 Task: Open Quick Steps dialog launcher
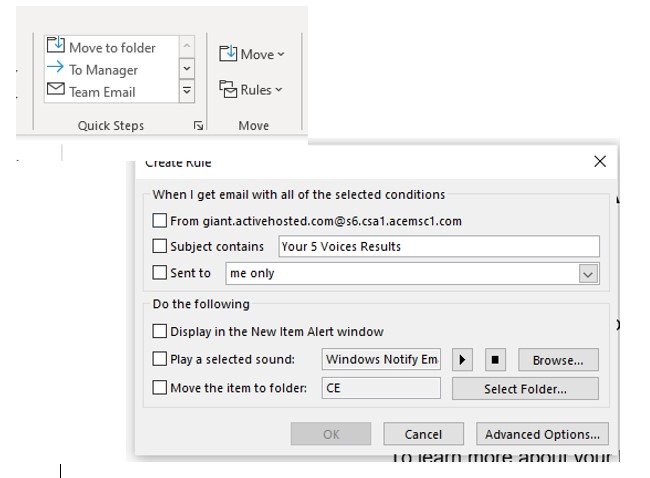pyautogui.click(x=198, y=126)
